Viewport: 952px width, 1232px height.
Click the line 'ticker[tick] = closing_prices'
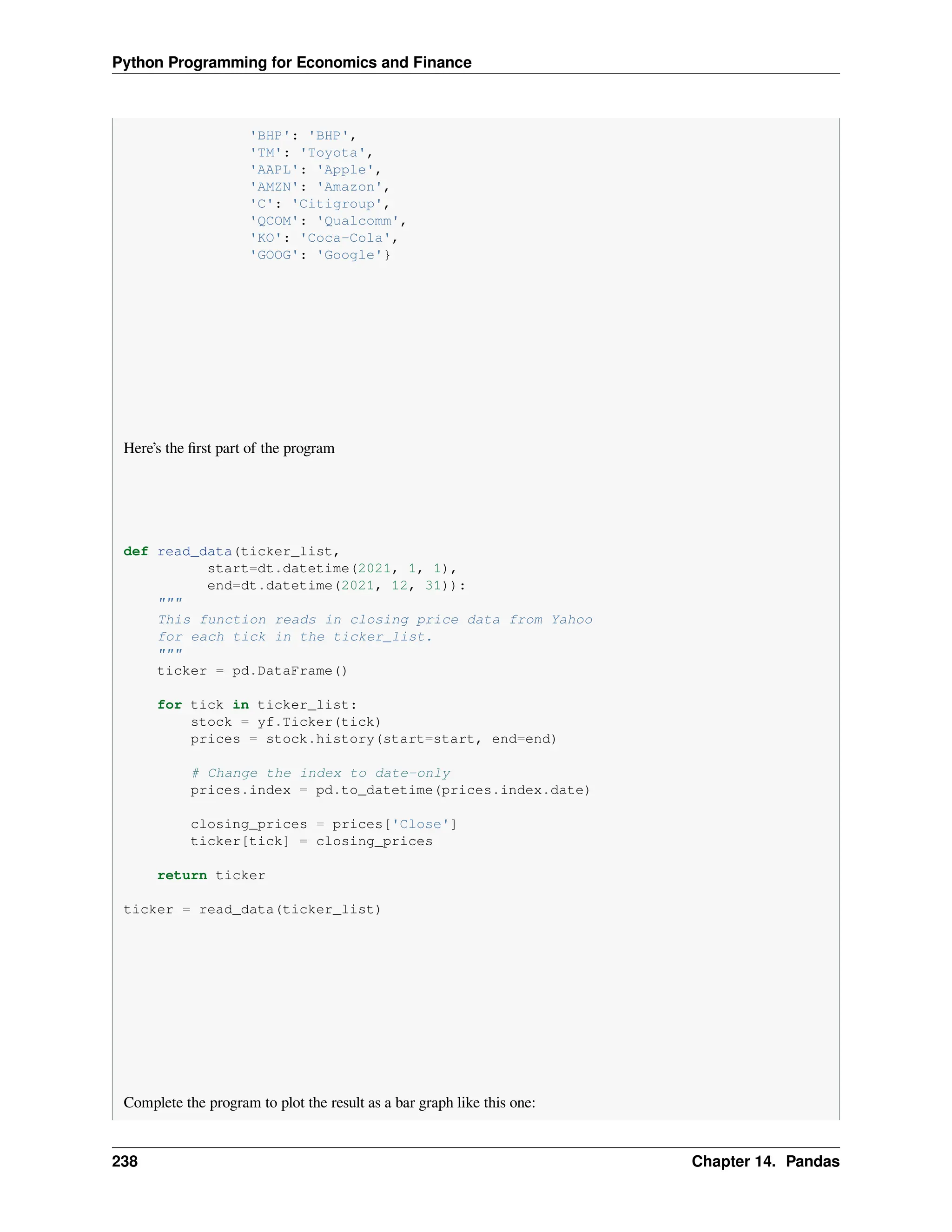click(312, 841)
